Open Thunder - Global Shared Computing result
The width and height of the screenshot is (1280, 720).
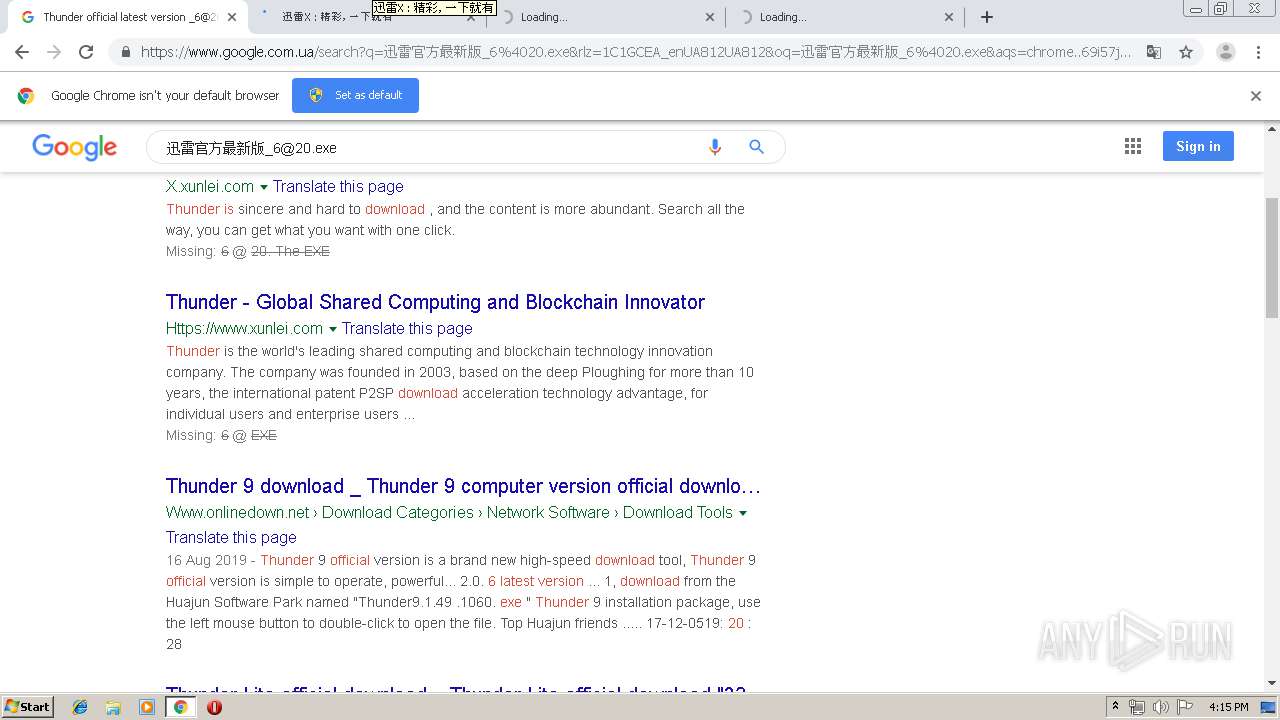coord(435,302)
